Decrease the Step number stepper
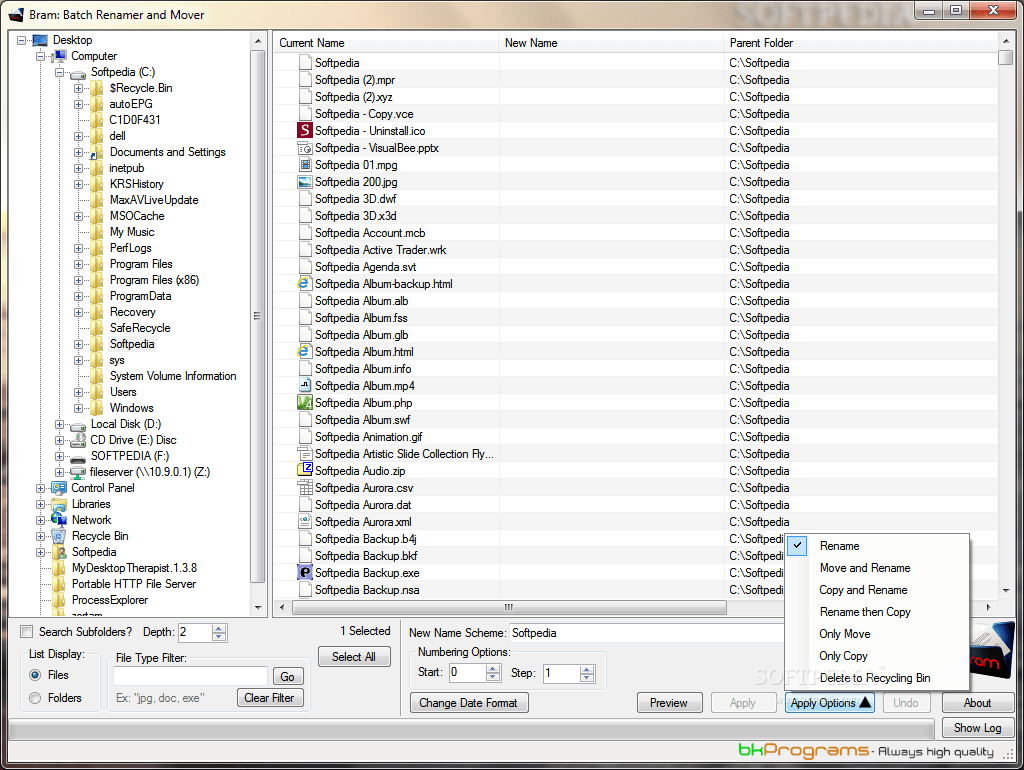Screen dimensions: 1024x770 point(587,677)
